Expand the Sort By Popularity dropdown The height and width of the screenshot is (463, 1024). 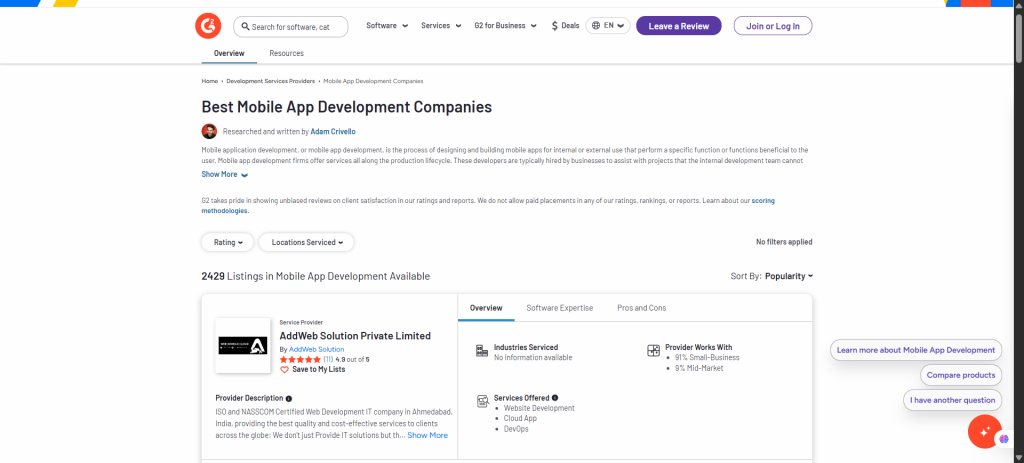[788, 276]
